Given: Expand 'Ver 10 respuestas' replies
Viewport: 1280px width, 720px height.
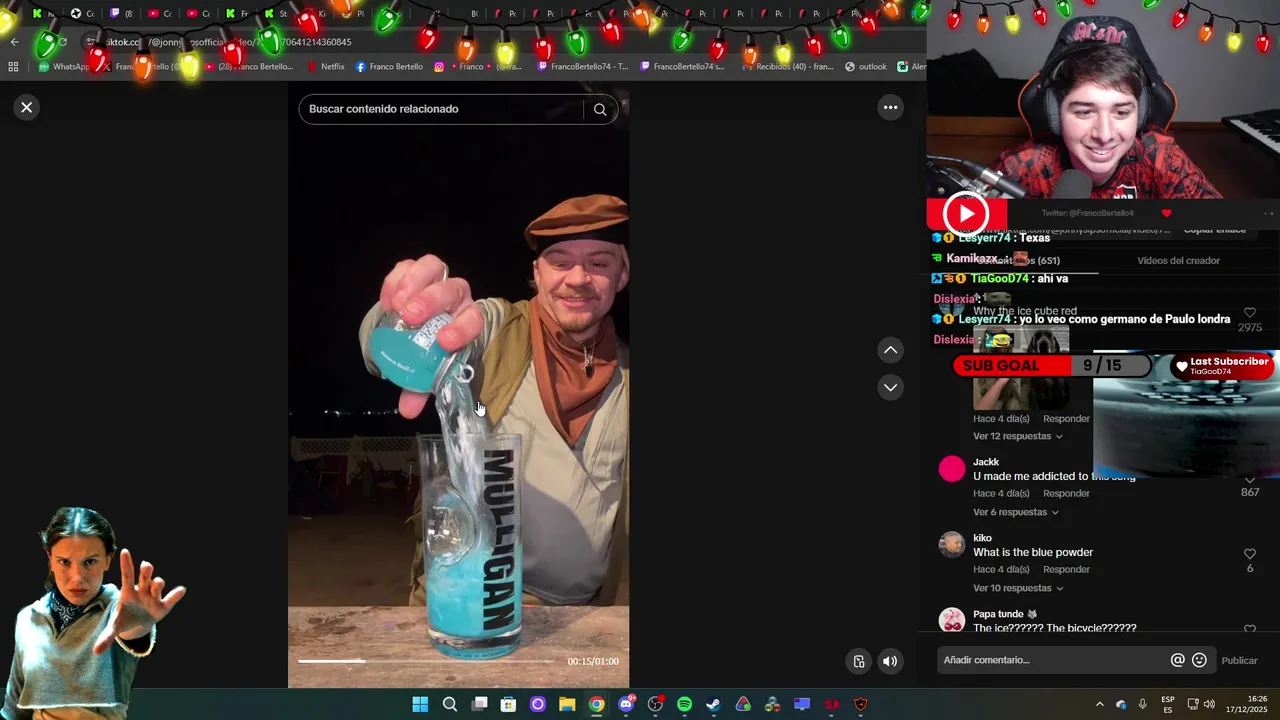Looking at the screenshot, I should click(1017, 588).
